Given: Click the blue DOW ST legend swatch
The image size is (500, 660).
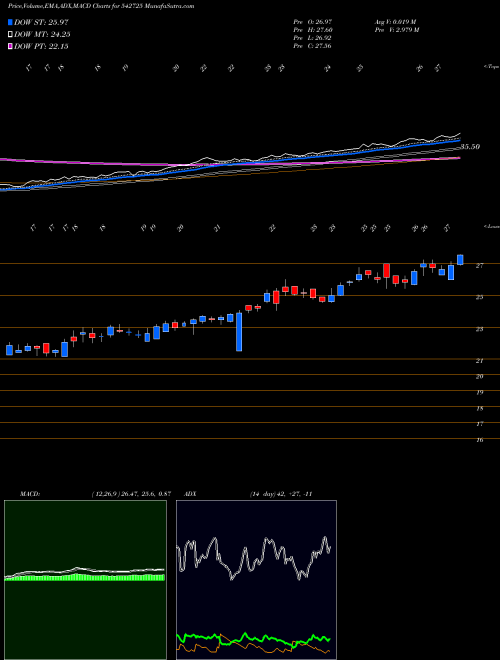Looking at the screenshot, I should [x=10, y=23].
